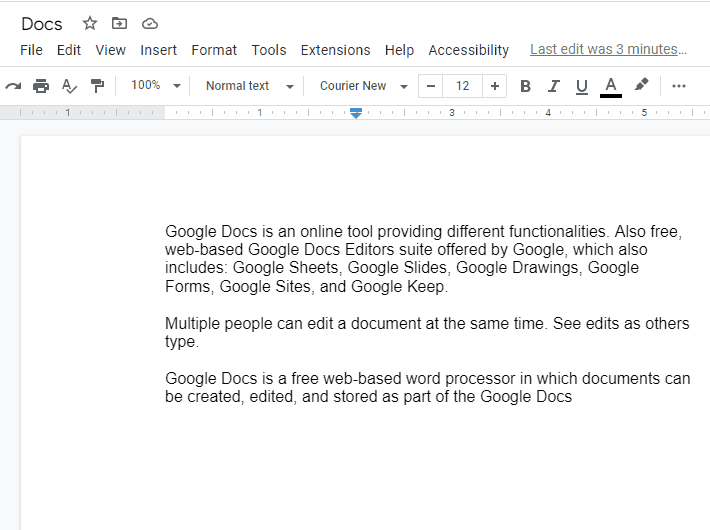
Task: Click the Docs document title
Action: (42, 24)
